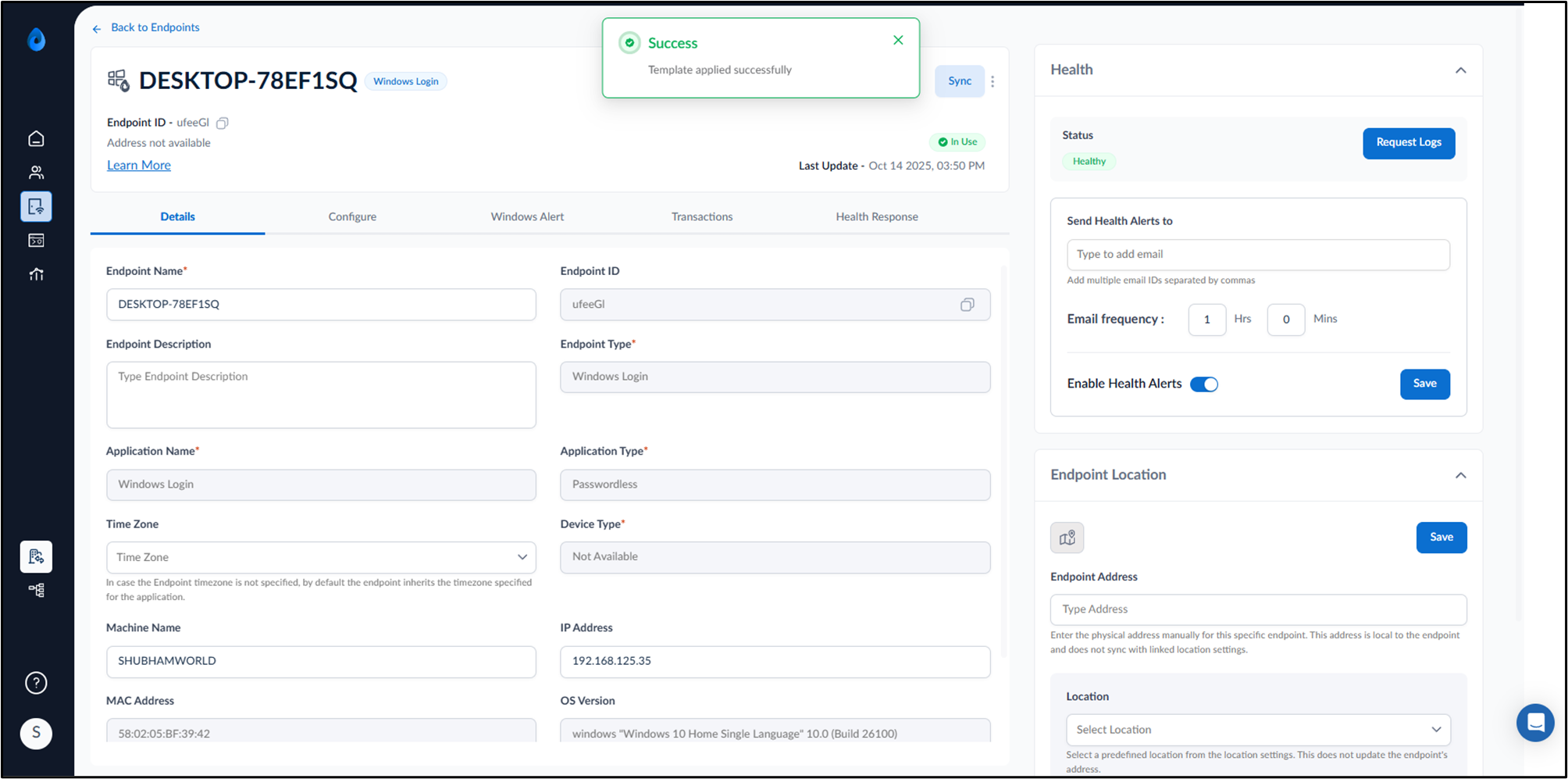
Task: Switch to the Health Response tab
Action: (x=877, y=217)
